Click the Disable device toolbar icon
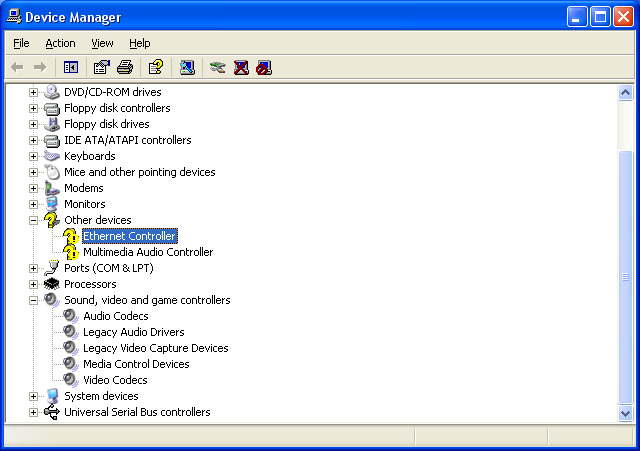The image size is (640, 451). pyautogui.click(x=263, y=68)
